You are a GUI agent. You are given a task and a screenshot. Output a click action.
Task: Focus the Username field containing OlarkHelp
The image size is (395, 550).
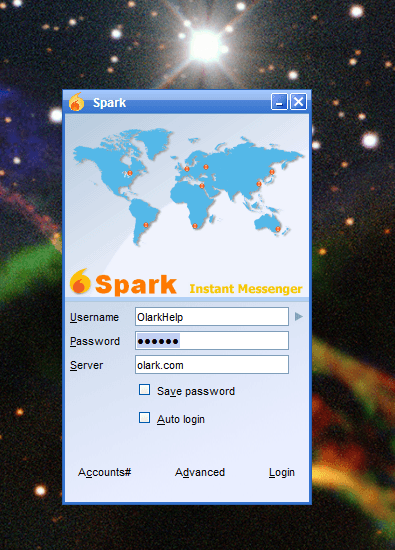212,317
